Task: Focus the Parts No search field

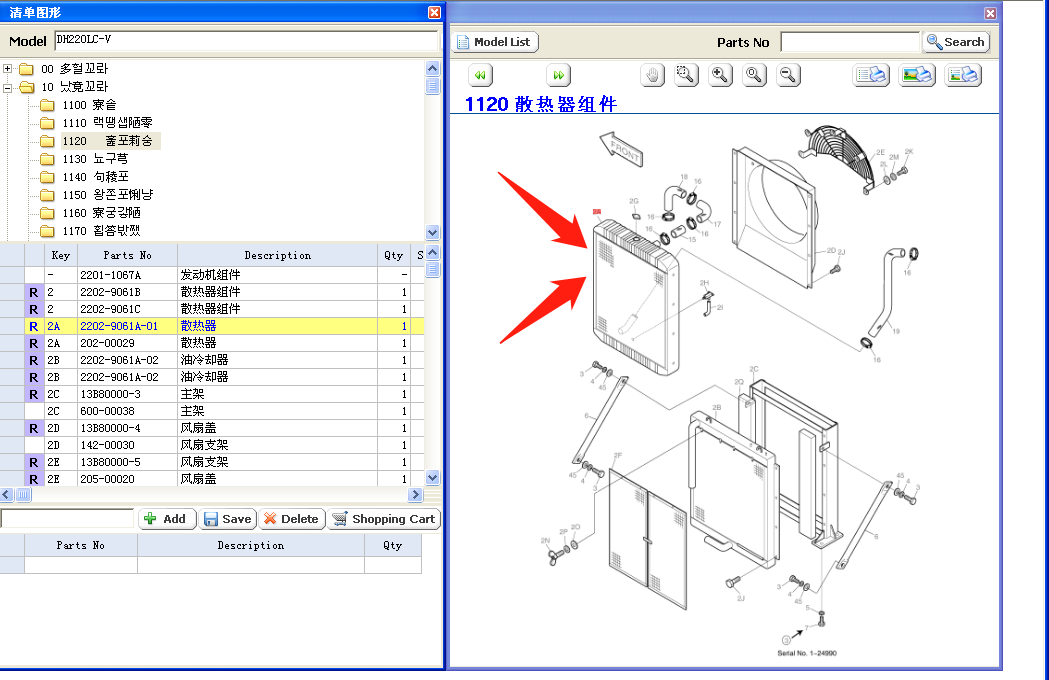Action: [x=849, y=42]
